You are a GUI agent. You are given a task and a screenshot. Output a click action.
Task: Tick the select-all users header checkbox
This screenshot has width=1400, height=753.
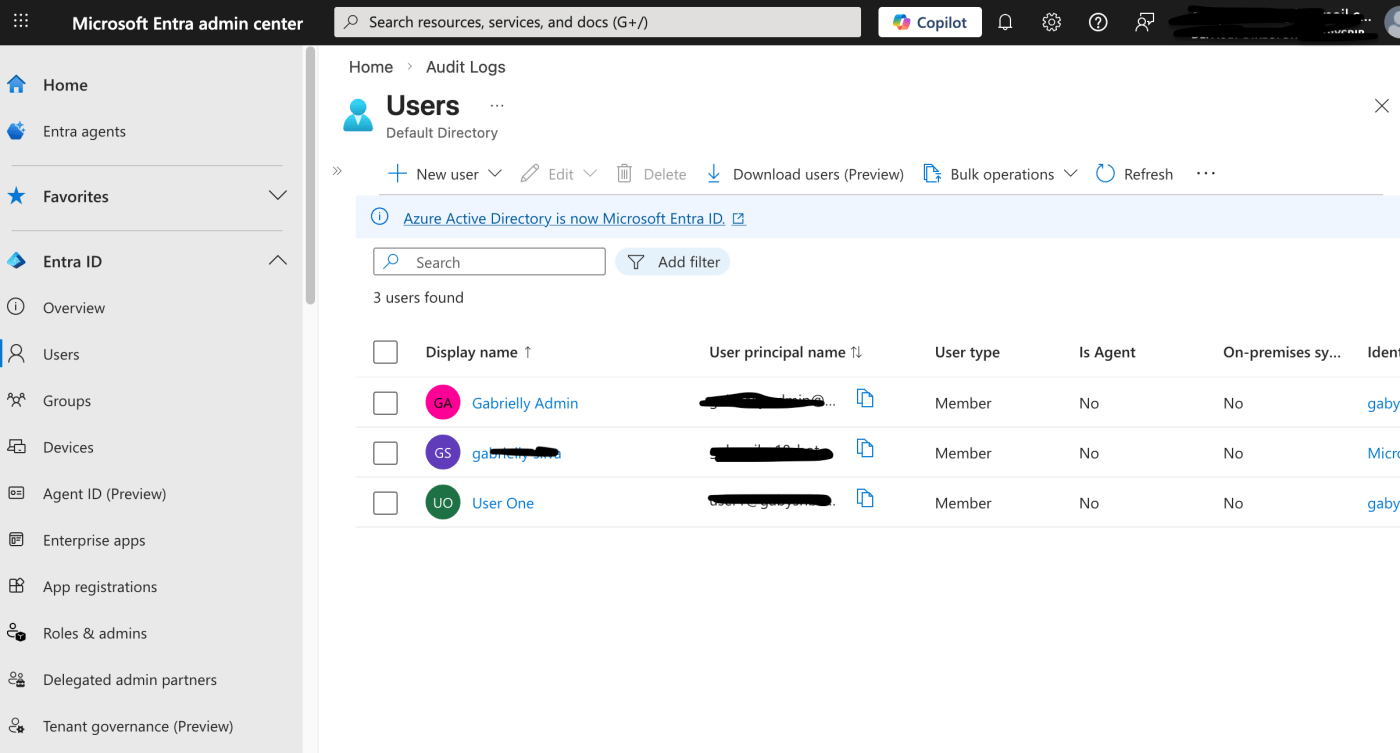[x=385, y=352]
